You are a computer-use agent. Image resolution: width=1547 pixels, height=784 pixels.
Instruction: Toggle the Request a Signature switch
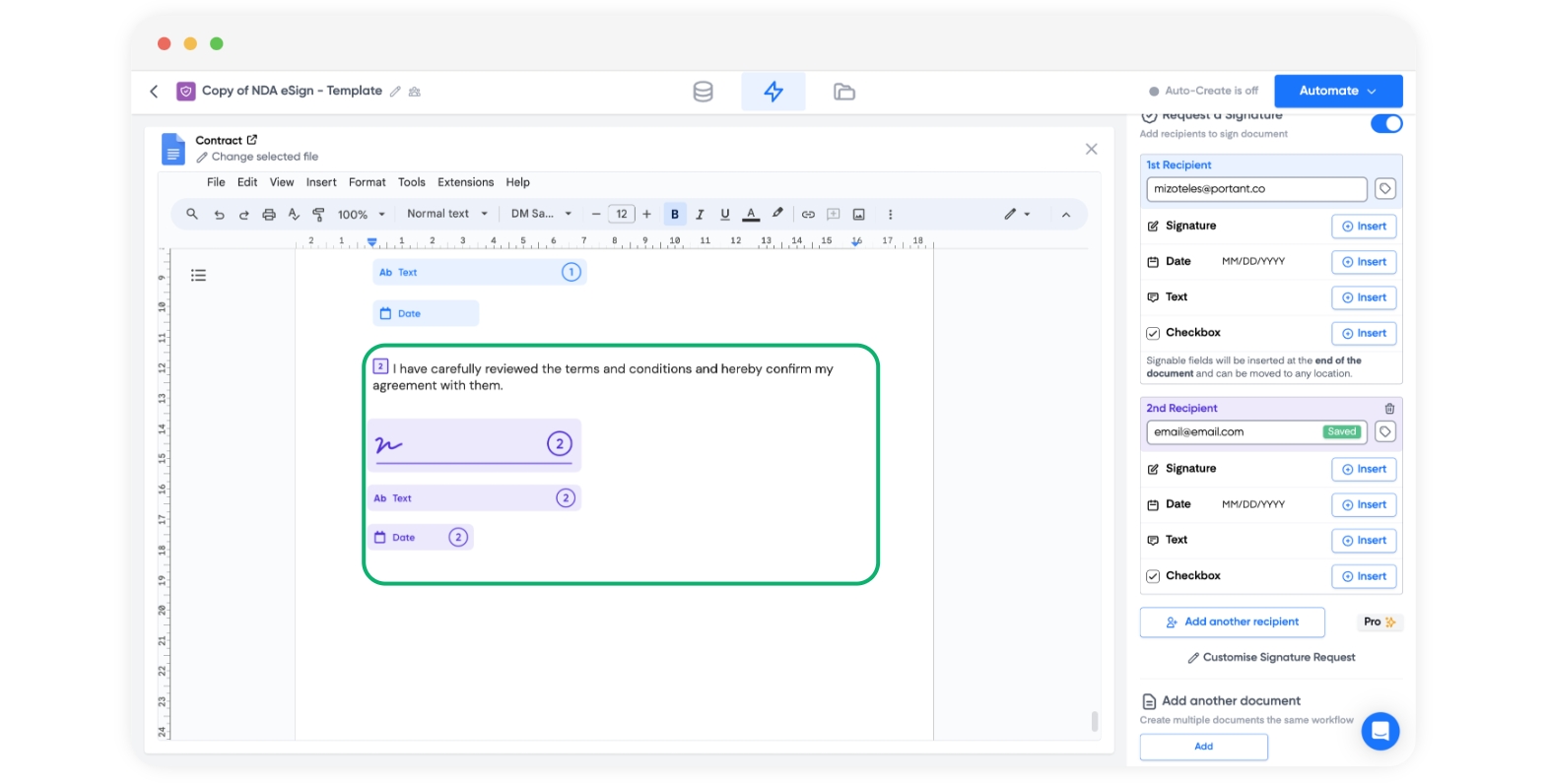pyautogui.click(x=1386, y=124)
